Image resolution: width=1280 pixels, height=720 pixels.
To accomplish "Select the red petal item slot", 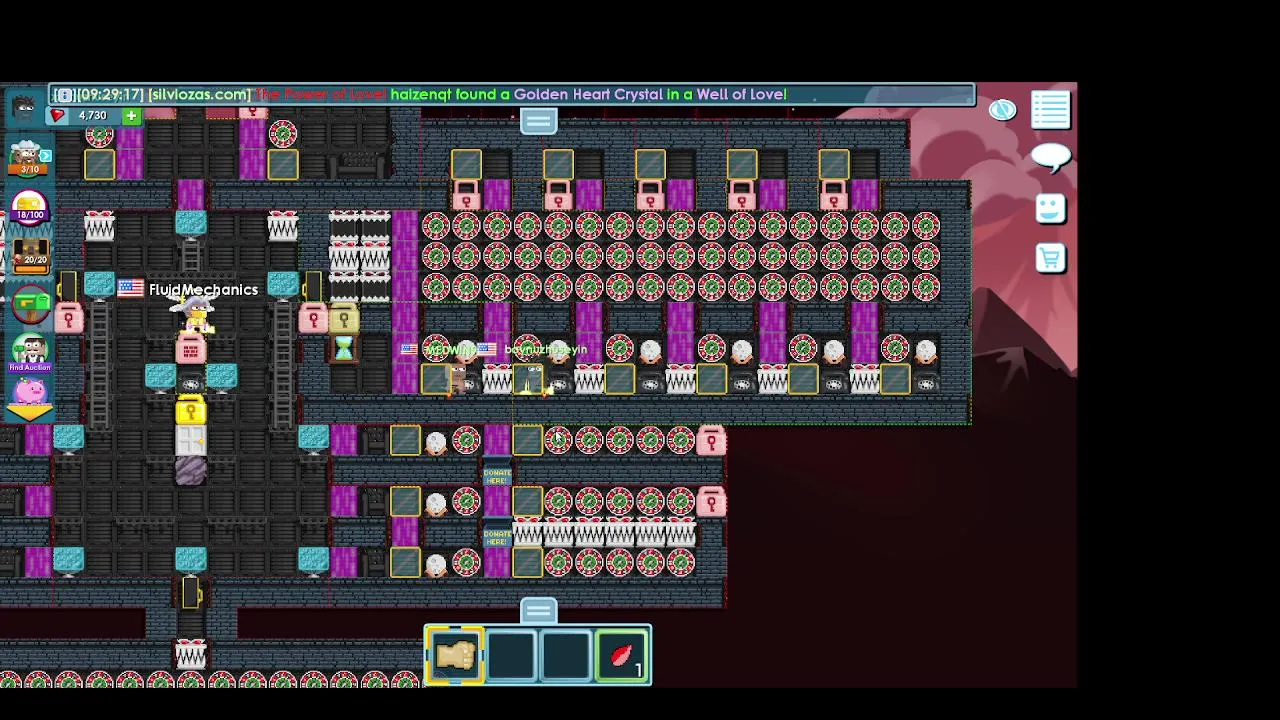I will coord(622,656).
